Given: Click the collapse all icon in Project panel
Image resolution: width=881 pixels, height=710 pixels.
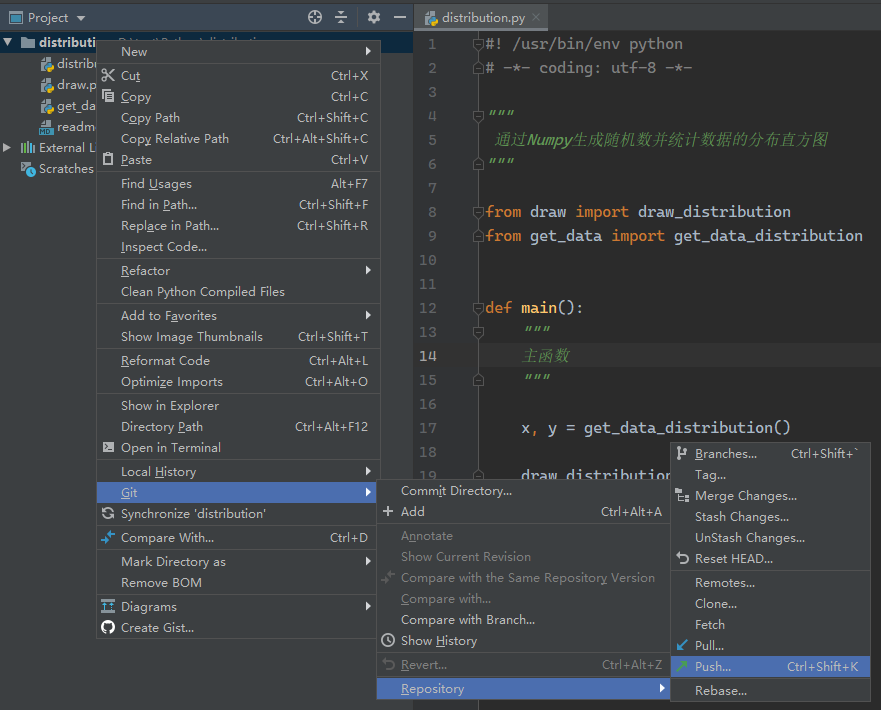Looking at the screenshot, I should [x=341, y=17].
